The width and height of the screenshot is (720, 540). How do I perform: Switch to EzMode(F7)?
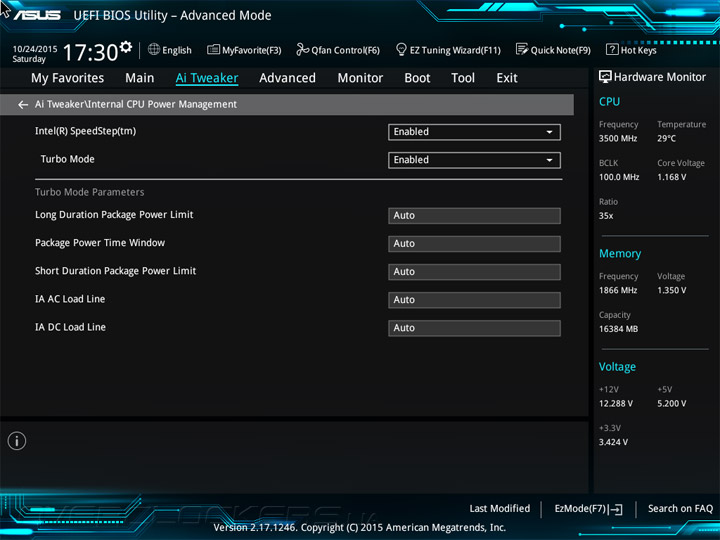588,509
